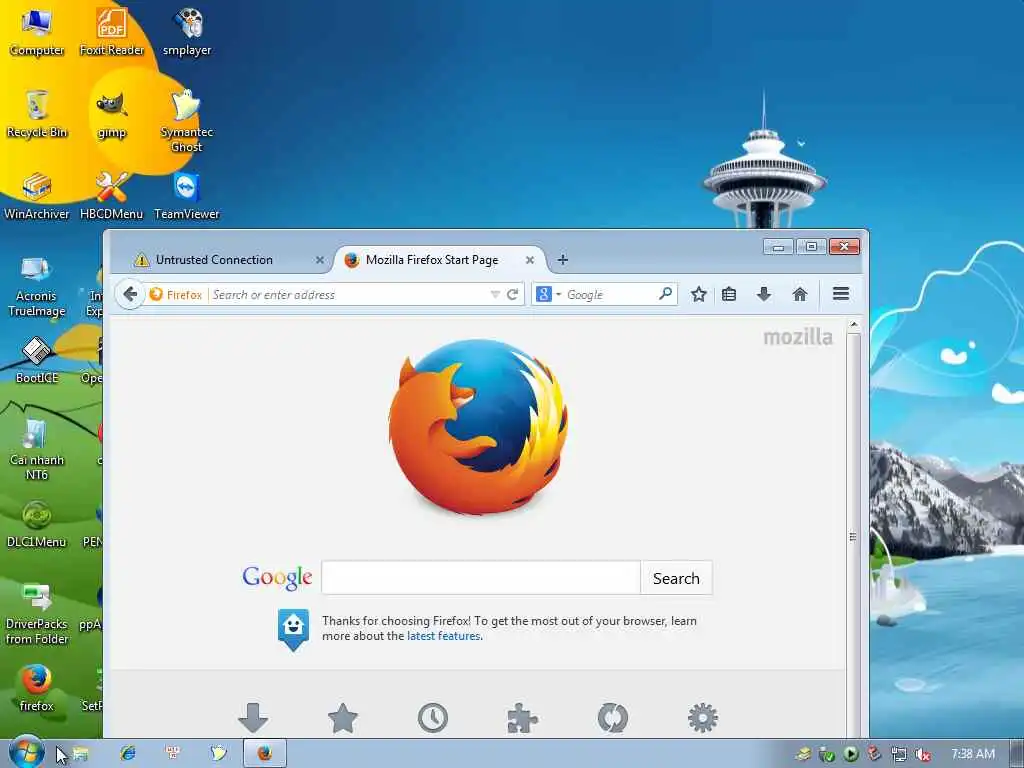Viewport: 1024px width, 768px height.
Task: Open the Windows Start menu orb
Action: [x=26, y=752]
